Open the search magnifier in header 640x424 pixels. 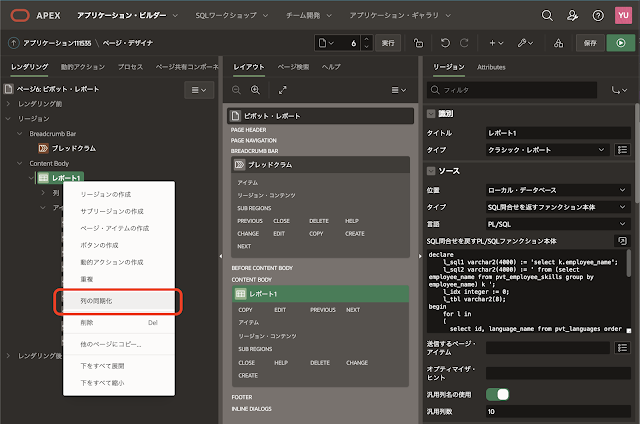[547, 16]
